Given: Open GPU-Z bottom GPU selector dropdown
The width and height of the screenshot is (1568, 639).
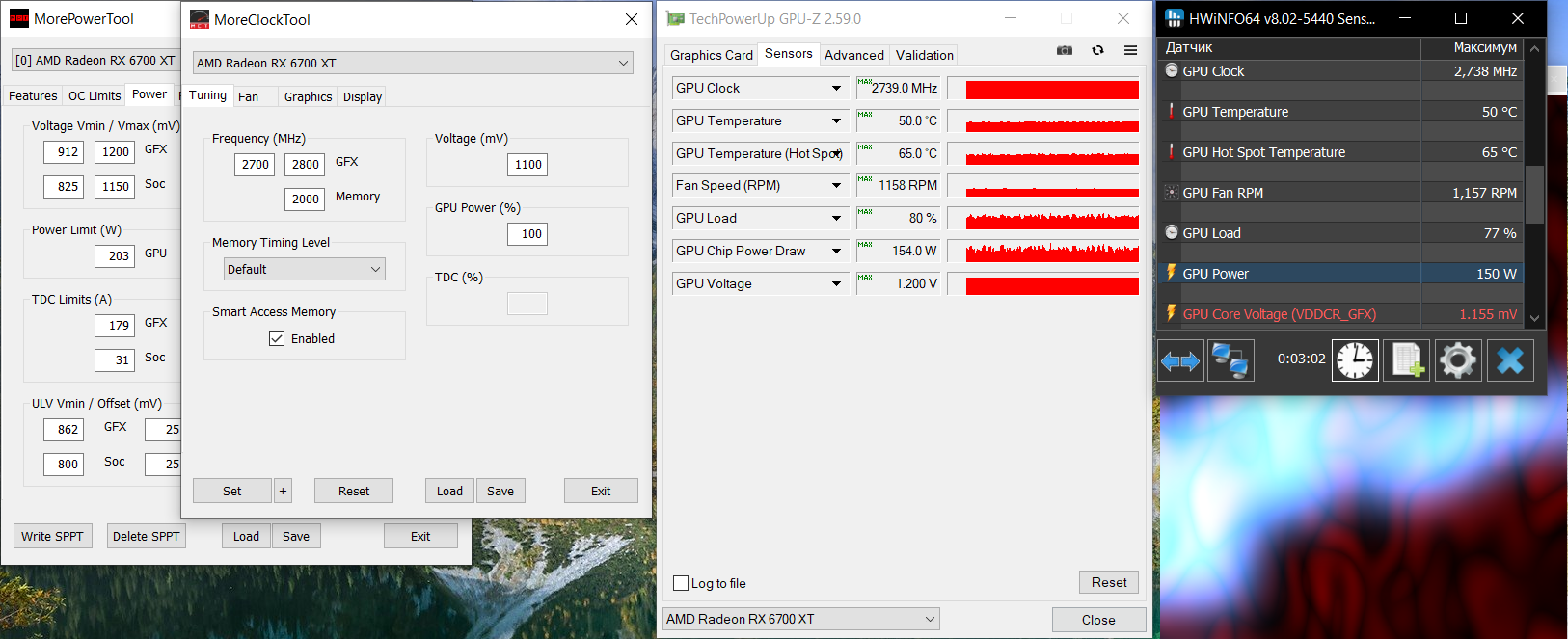Looking at the screenshot, I should 800,619.
